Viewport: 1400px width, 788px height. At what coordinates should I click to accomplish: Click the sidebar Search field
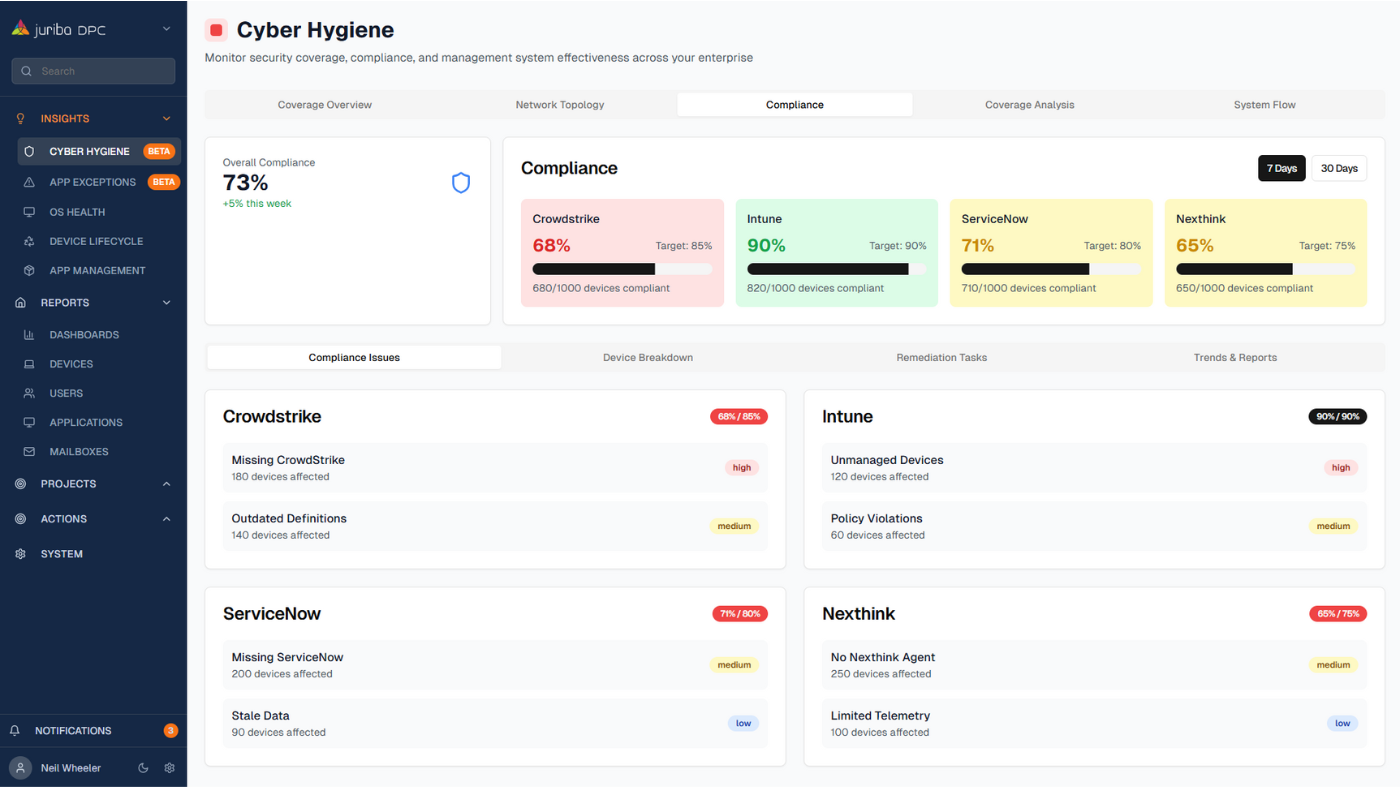pos(93,71)
